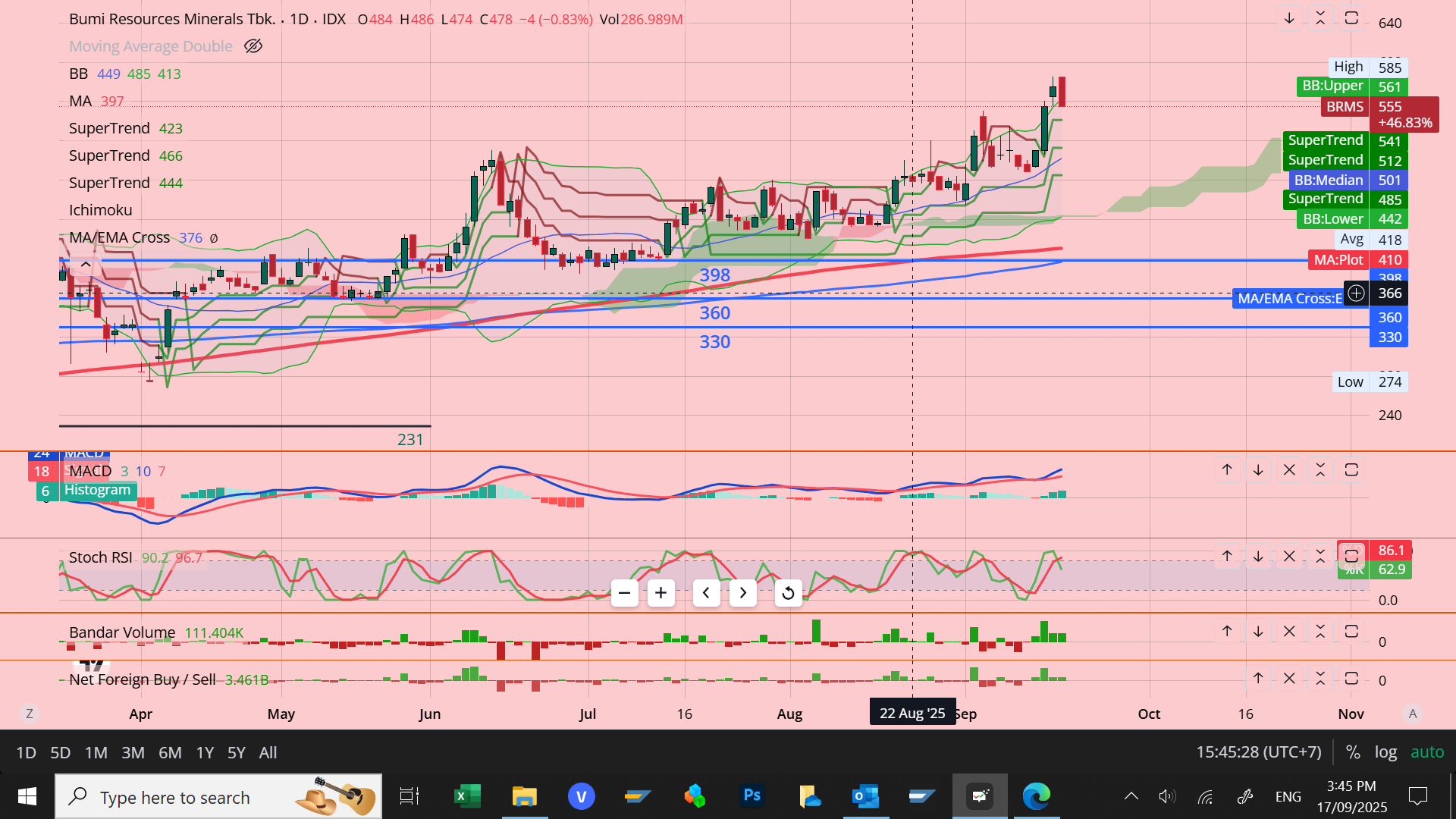Maximize the MACD pane
1456x819 pixels.
(1351, 470)
